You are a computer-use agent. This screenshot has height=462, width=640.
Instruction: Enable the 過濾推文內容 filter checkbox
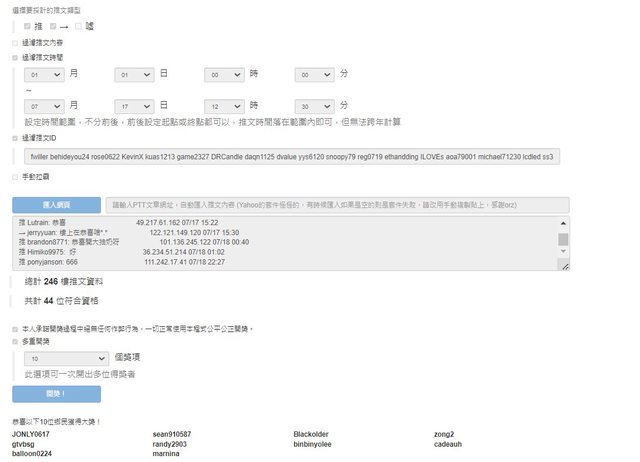15,43
